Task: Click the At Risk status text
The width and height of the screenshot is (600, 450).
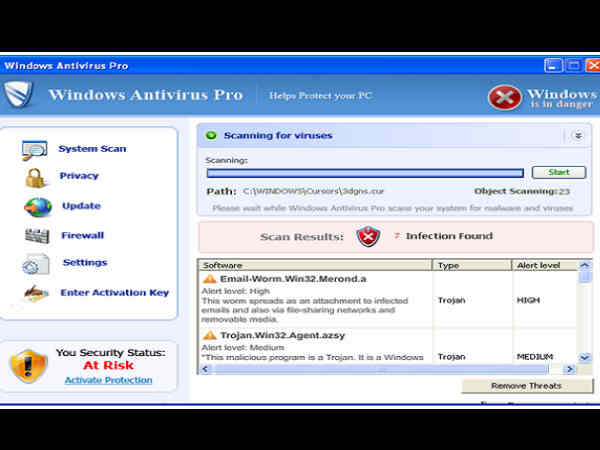Action: (x=108, y=365)
